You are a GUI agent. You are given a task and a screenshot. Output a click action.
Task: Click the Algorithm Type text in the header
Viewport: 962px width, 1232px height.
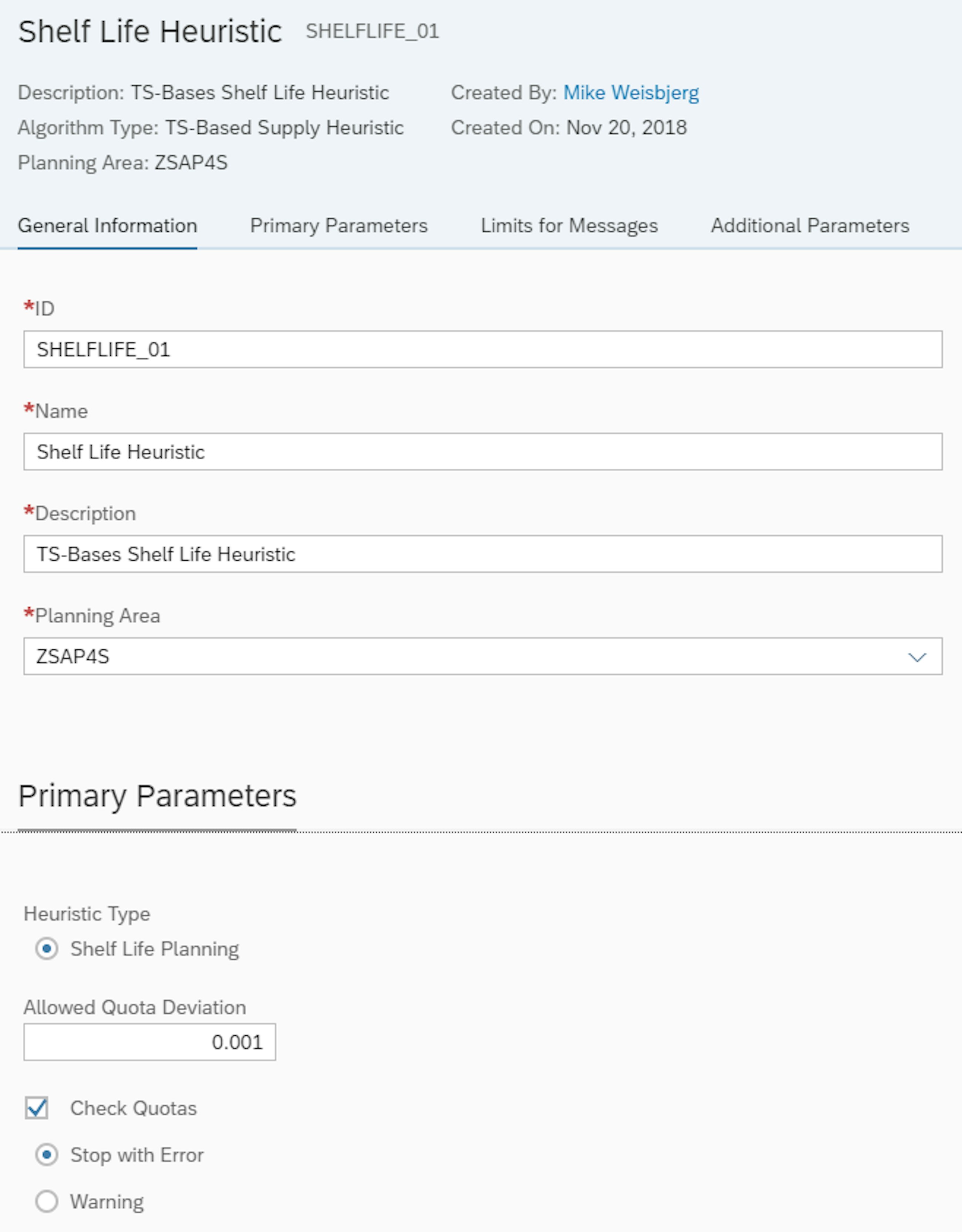(211, 128)
